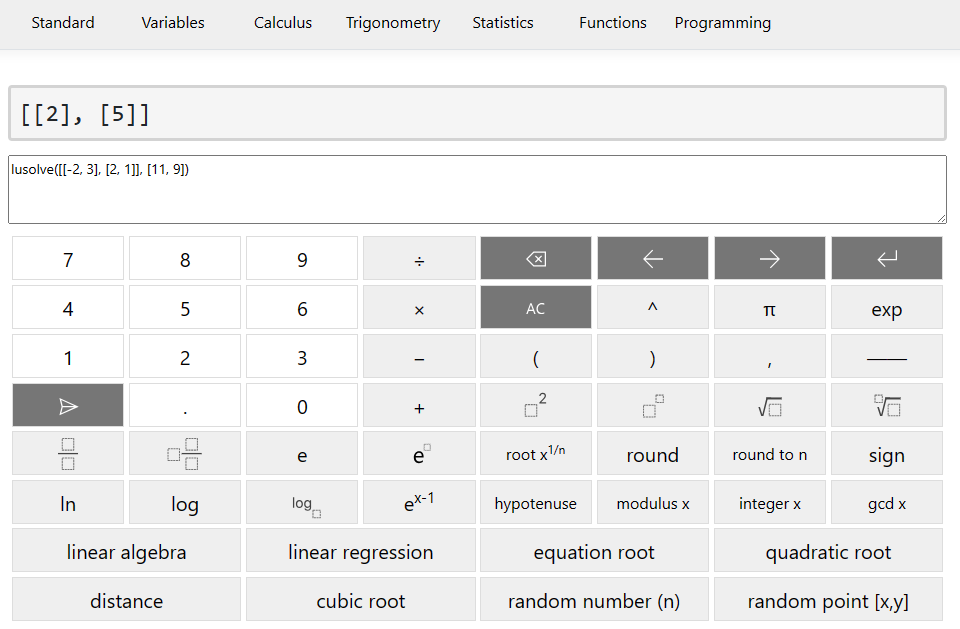Switch to the Programming tab
This screenshot has height=629, width=960.
pyautogui.click(x=722, y=22)
